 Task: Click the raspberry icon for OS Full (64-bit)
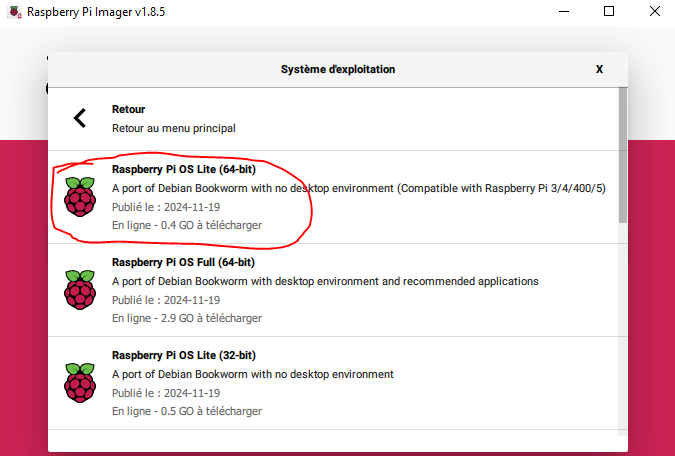(x=80, y=290)
